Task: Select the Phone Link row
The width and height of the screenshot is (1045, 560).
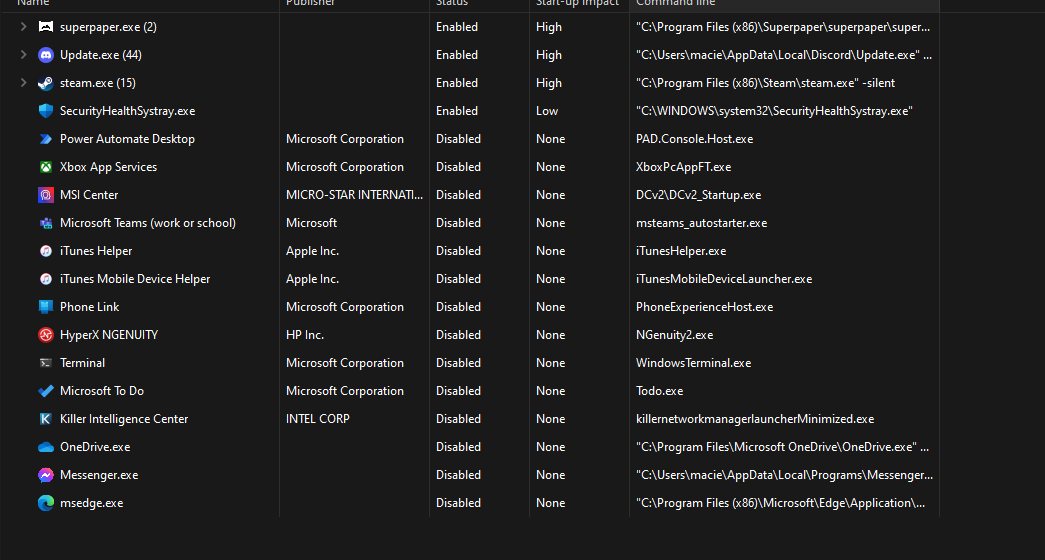Action: (89, 307)
